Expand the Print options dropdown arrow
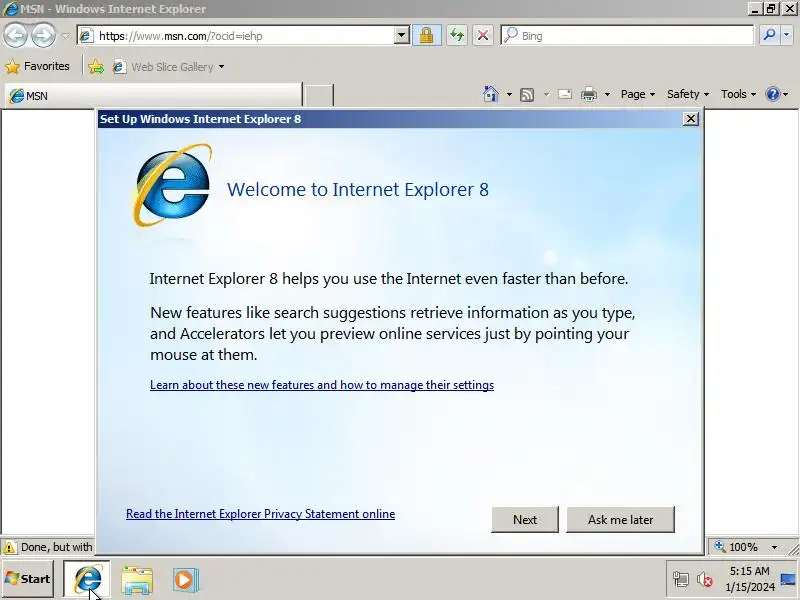This screenshot has width=800, height=600. click(x=607, y=94)
